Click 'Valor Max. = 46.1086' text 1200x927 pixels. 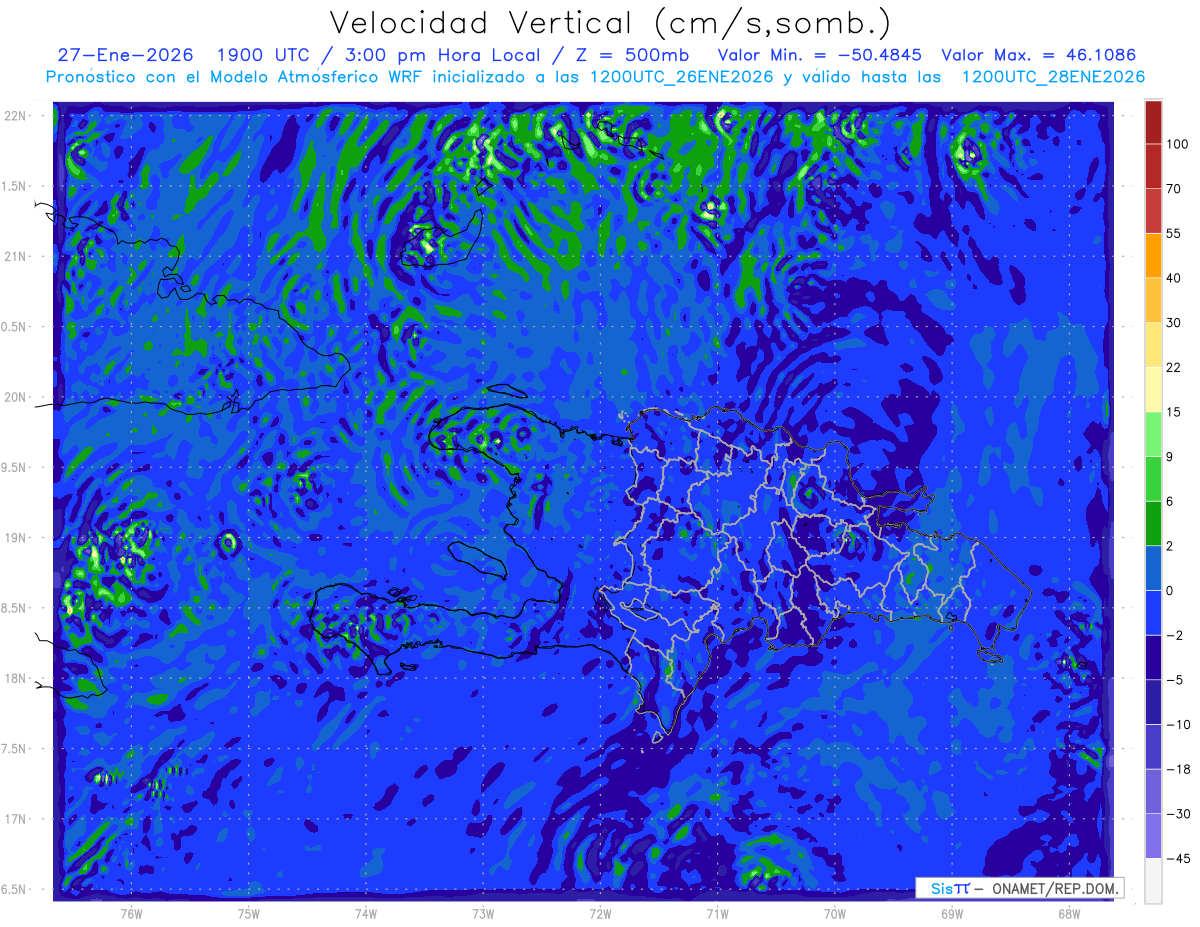click(x=1039, y=56)
